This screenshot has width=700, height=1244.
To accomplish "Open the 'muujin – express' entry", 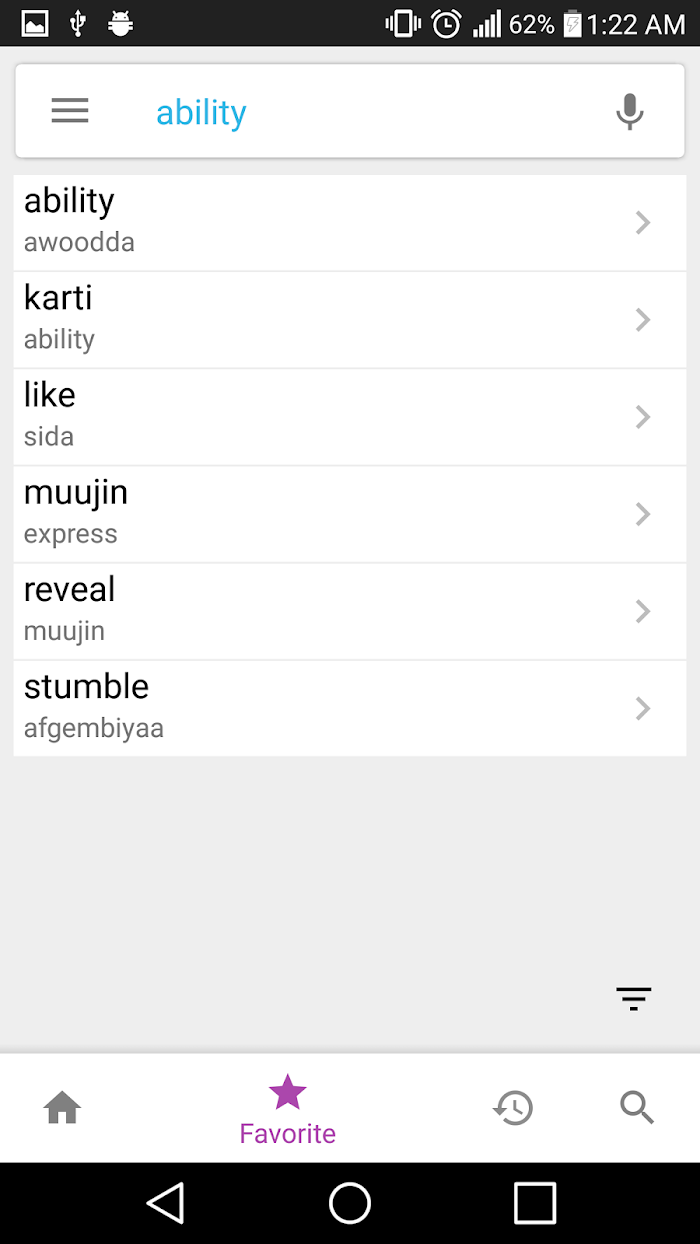I will [350, 514].
